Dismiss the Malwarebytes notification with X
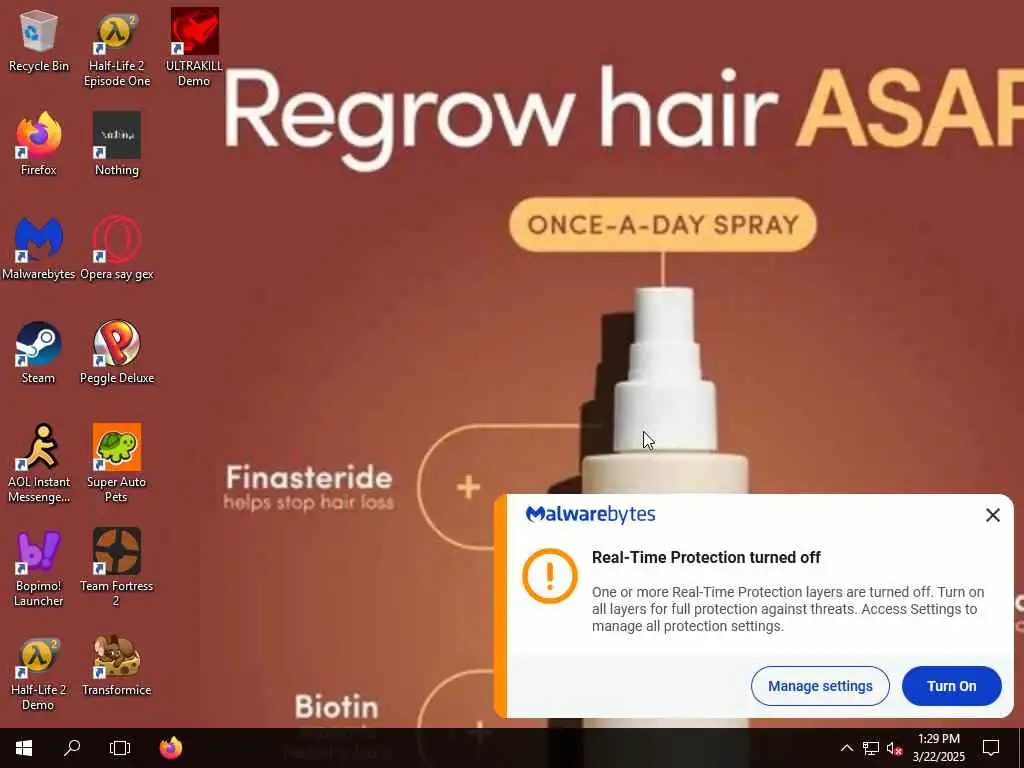1024x768 pixels. click(993, 515)
